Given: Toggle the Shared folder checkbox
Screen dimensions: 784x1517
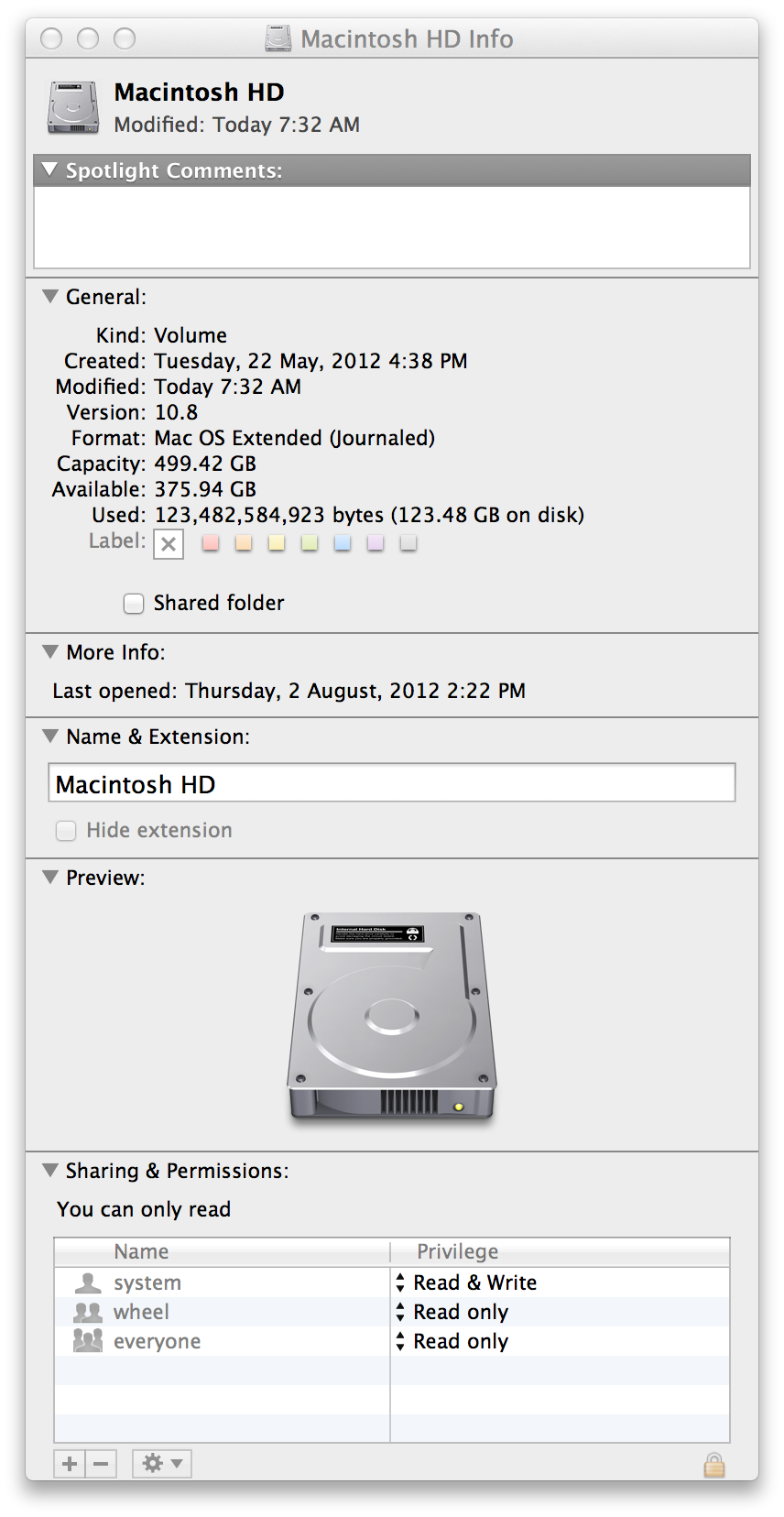Looking at the screenshot, I should [134, 603].
